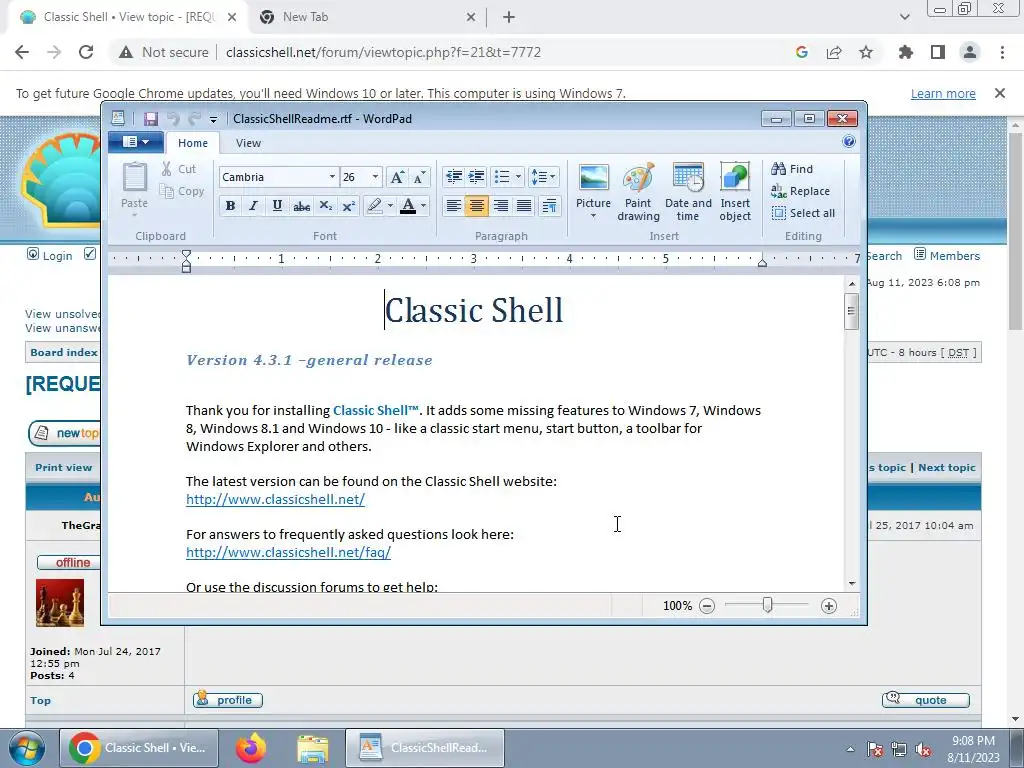
Task: Bookmark this page with star icon
Action: 866,52
